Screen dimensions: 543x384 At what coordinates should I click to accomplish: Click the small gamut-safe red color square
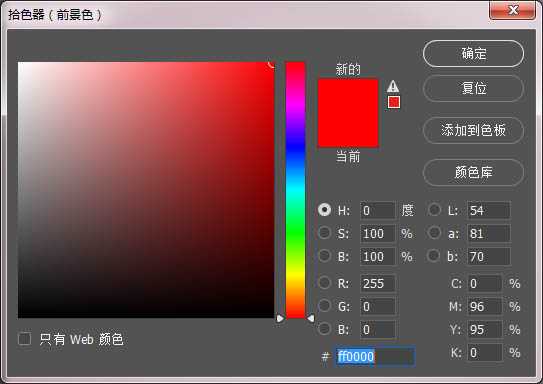[x=394, y=102]
